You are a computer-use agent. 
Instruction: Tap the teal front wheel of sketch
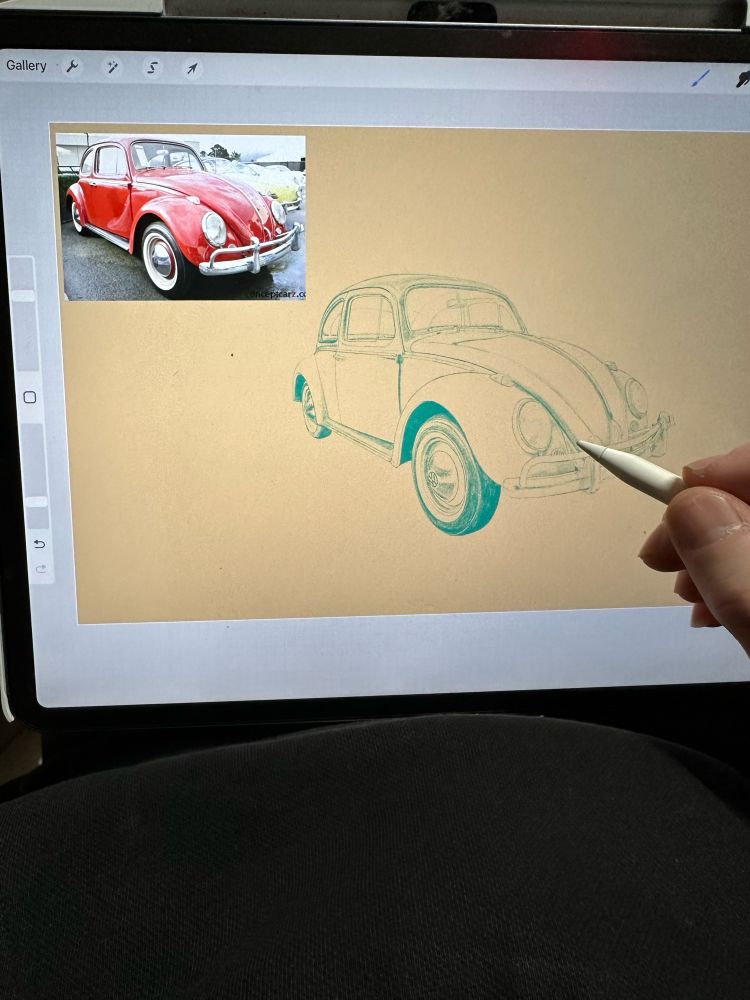[x=455, y=476]
